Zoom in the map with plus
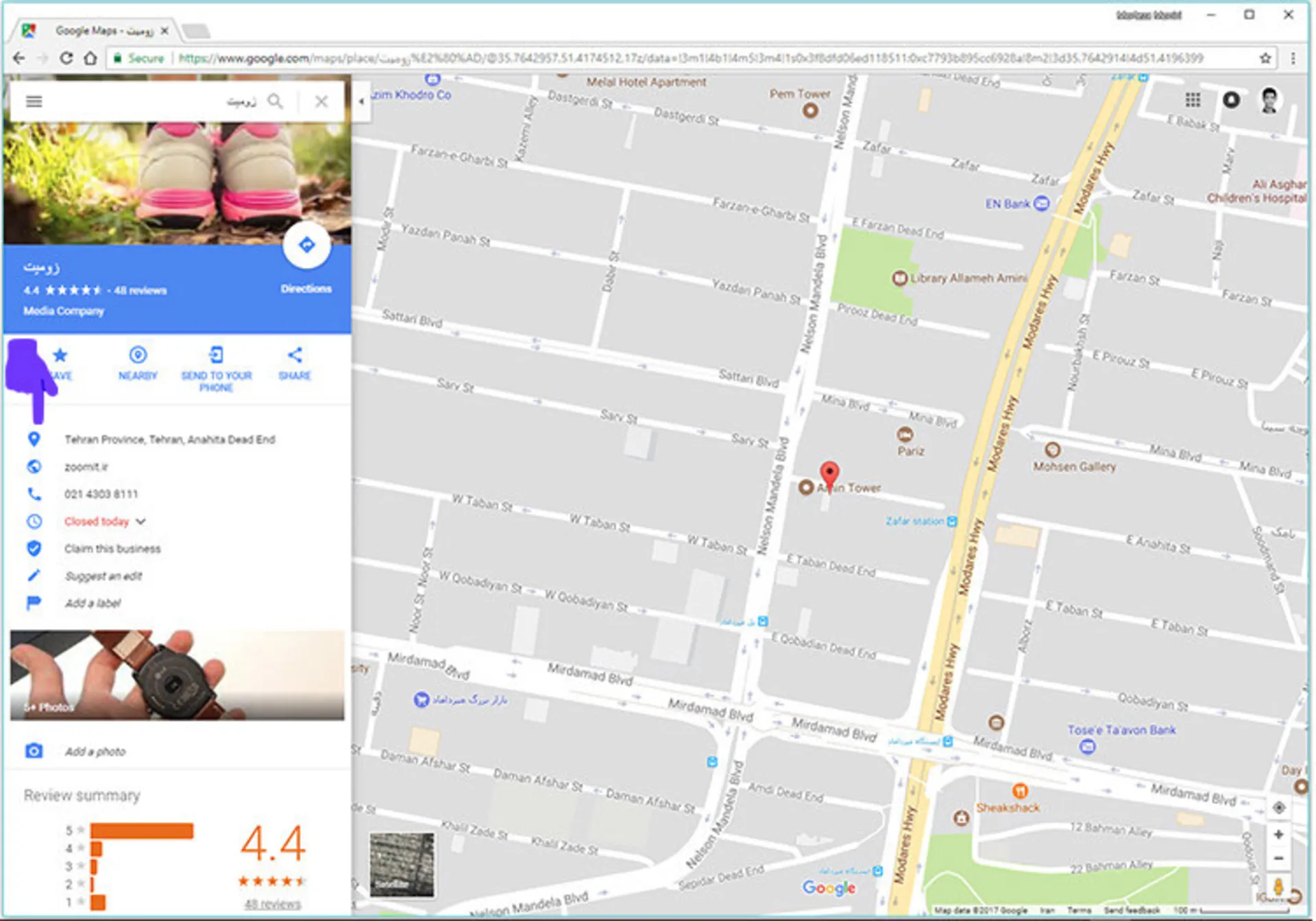This screenshot has width=1316, height=921. (x=1278, y=835)
